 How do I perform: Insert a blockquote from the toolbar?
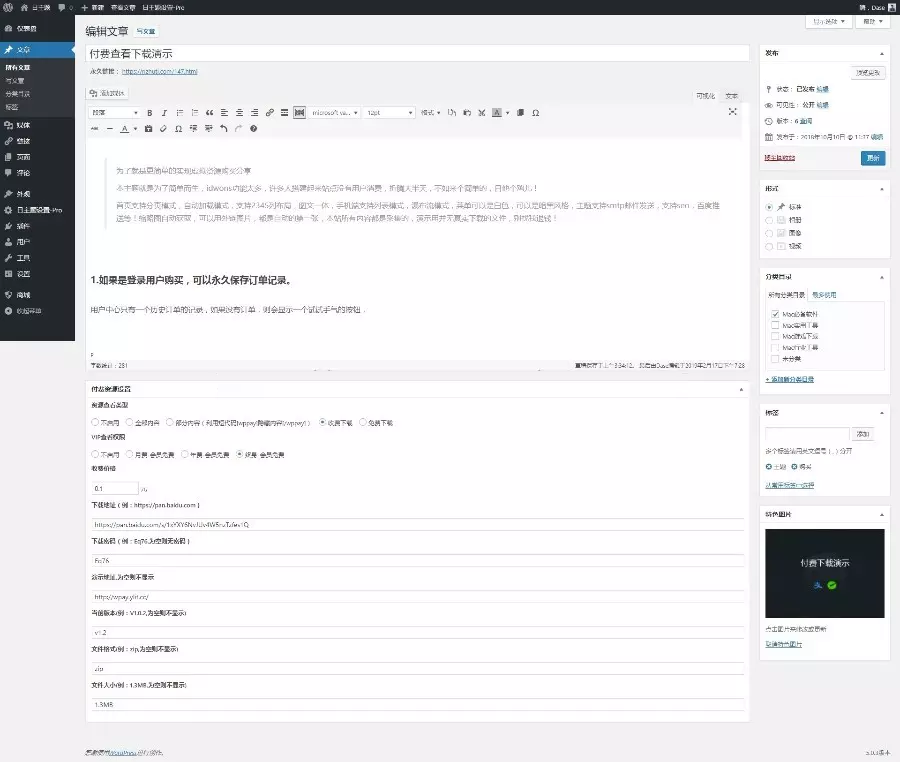pos(209,113)
